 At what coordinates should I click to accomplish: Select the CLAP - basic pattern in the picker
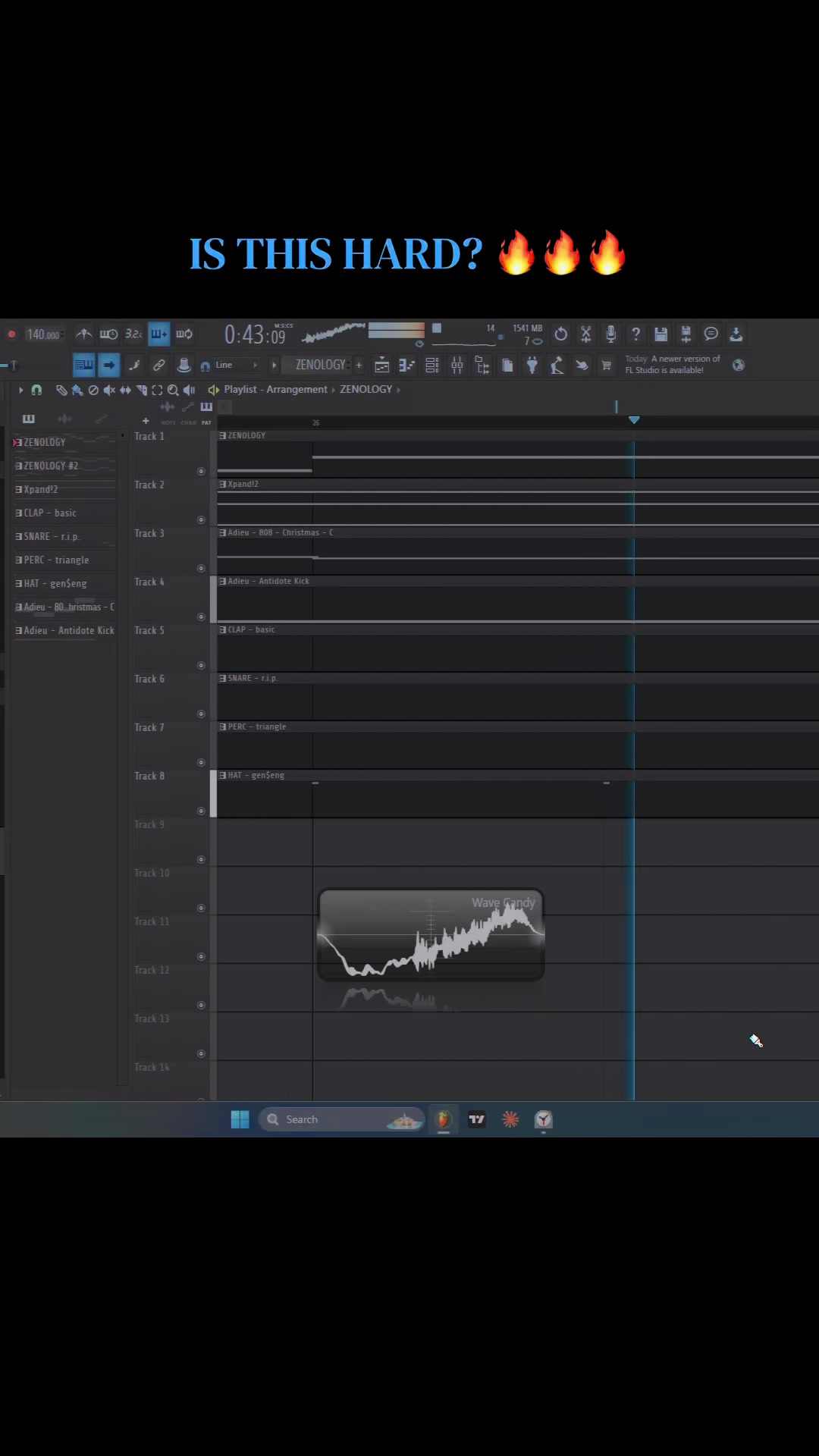click(64, 513)
